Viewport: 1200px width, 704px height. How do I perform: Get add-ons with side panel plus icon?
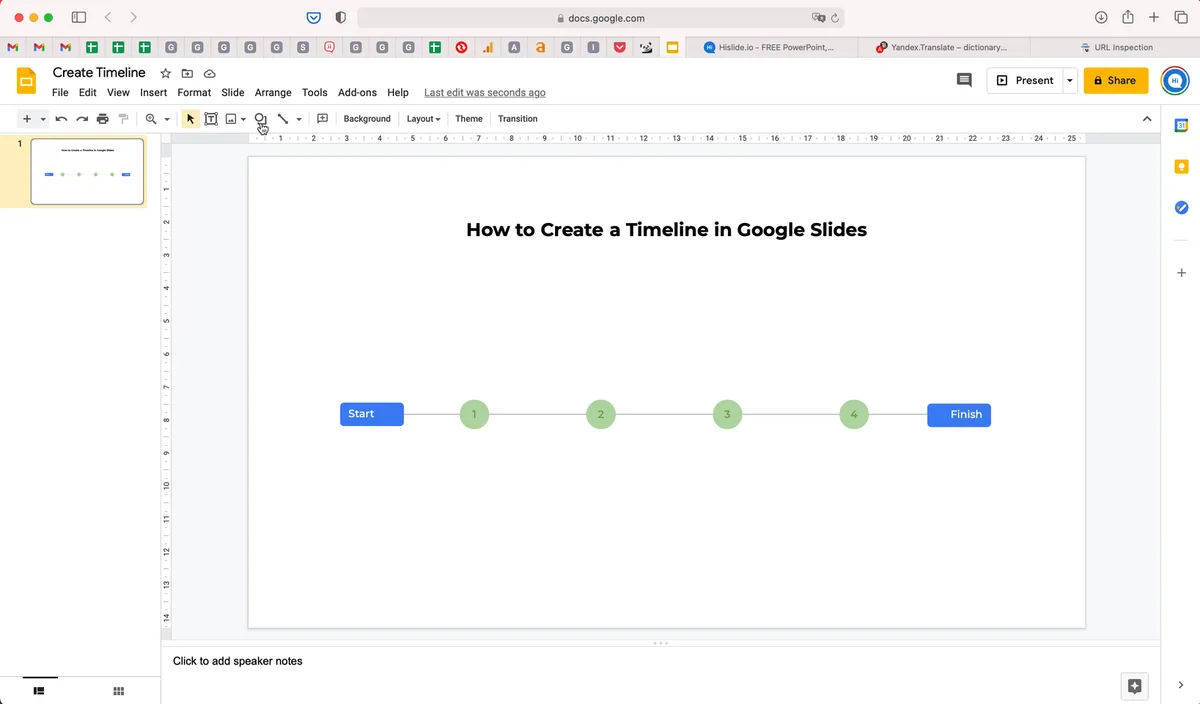1181,273
